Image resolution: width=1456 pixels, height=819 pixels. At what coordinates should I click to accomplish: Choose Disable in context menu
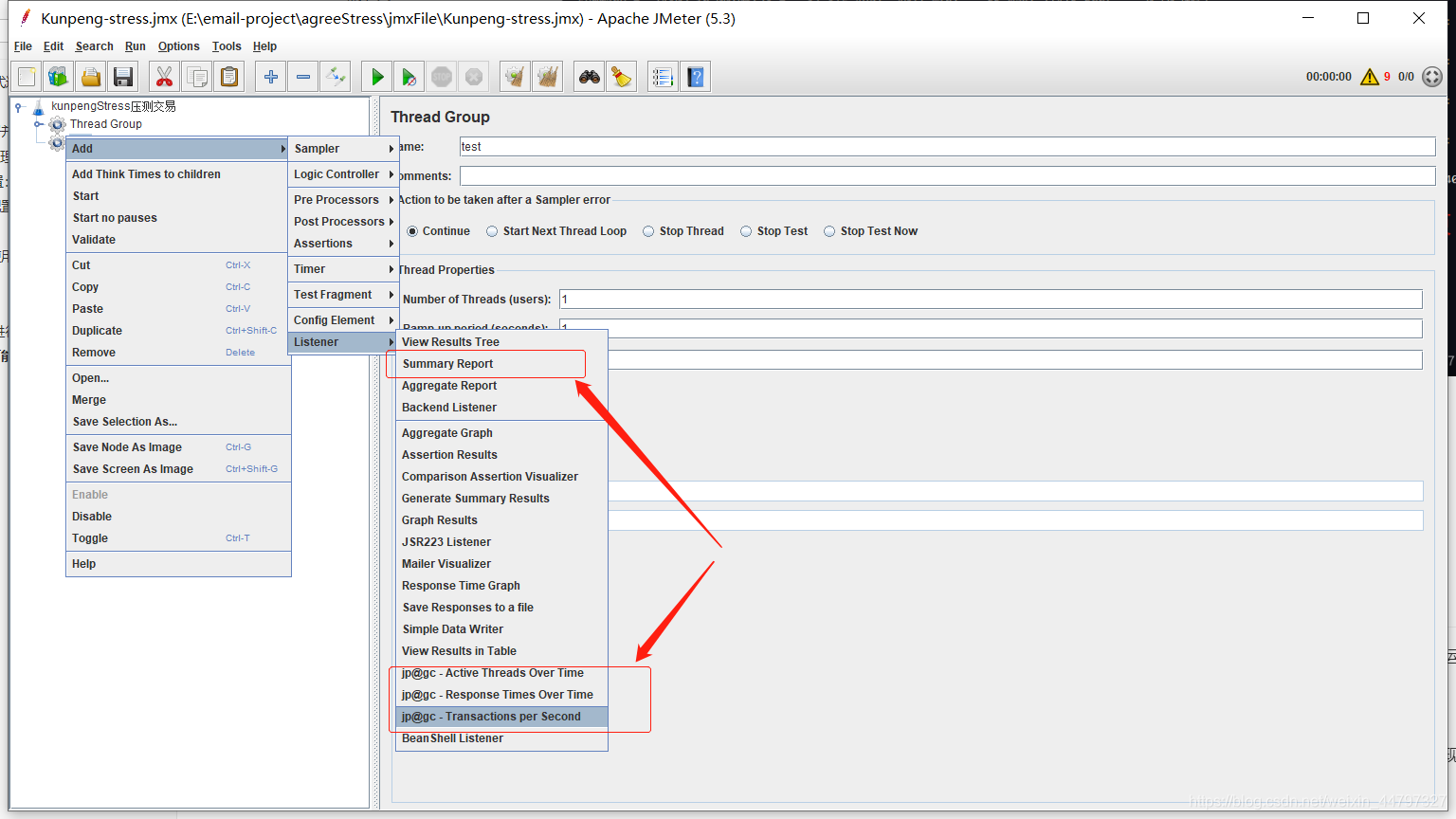point(178,517)
